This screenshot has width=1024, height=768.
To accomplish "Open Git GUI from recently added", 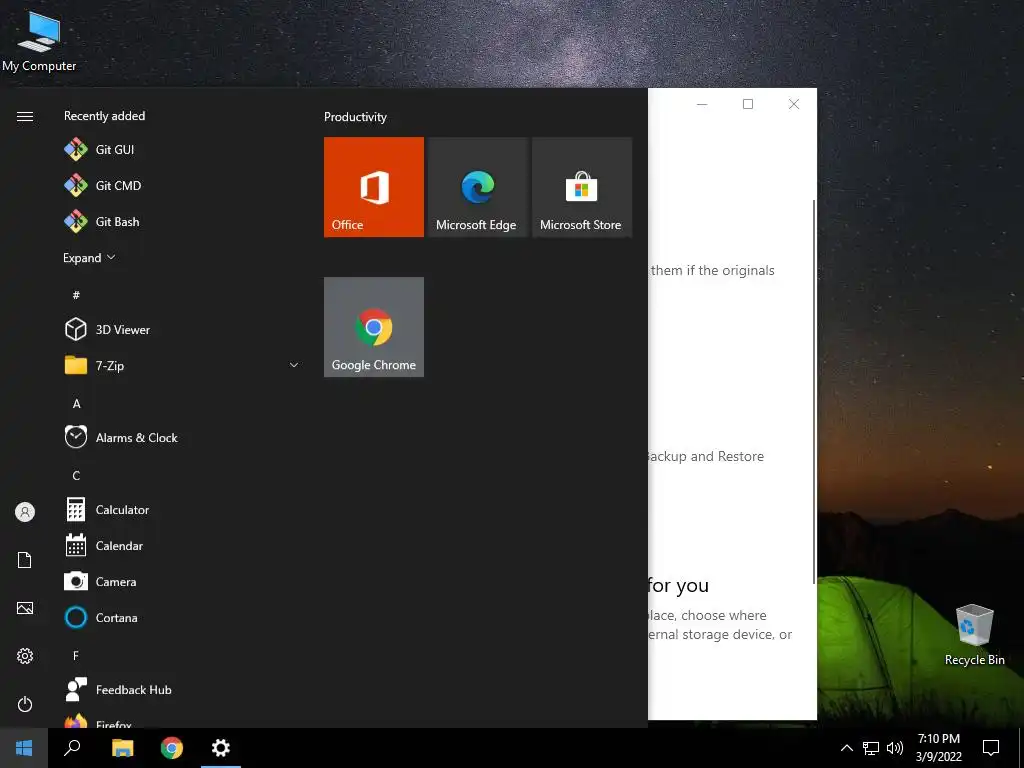I will (x=182, y=150).
